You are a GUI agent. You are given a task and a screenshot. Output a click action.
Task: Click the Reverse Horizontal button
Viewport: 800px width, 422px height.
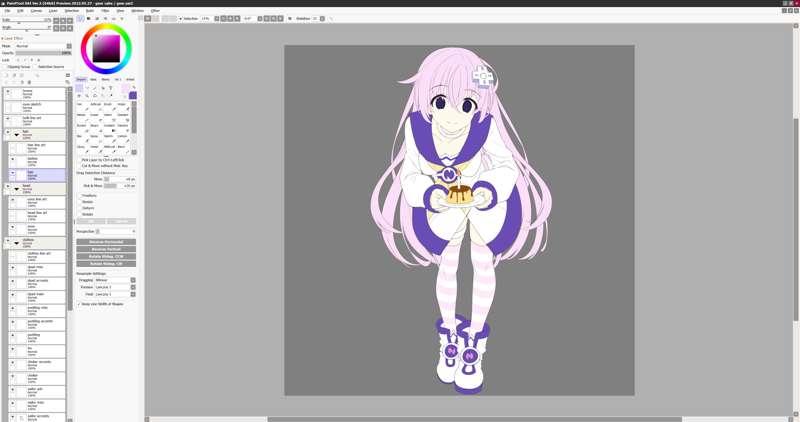tap(106, 242)
